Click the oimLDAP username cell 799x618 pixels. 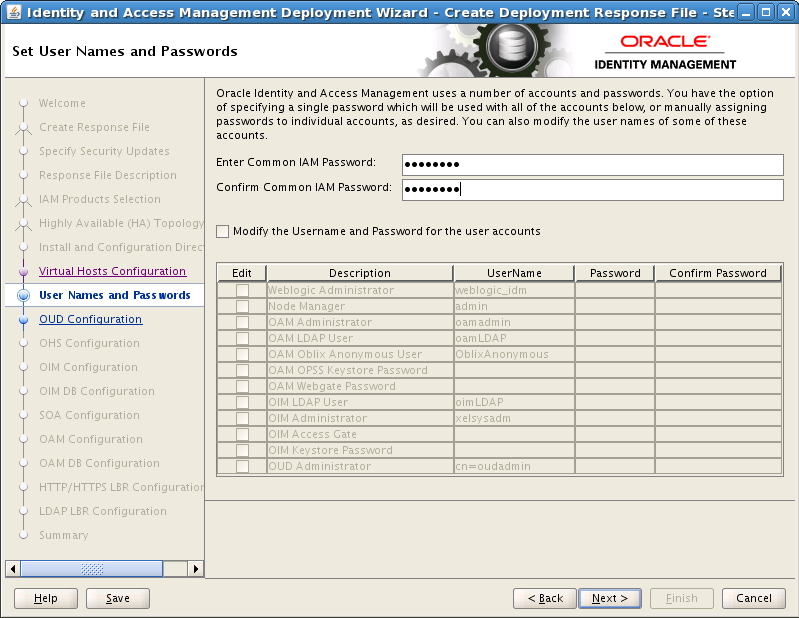[514, 402]
